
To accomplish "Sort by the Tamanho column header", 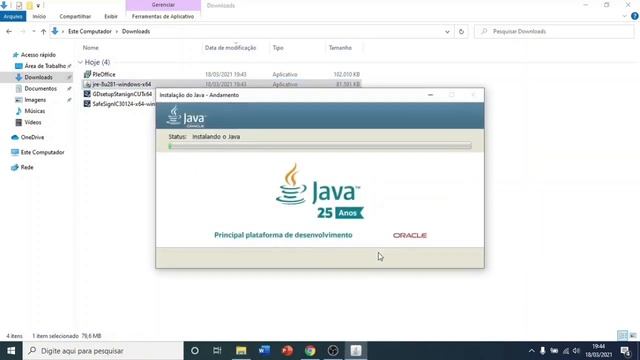I will [340, 48].
